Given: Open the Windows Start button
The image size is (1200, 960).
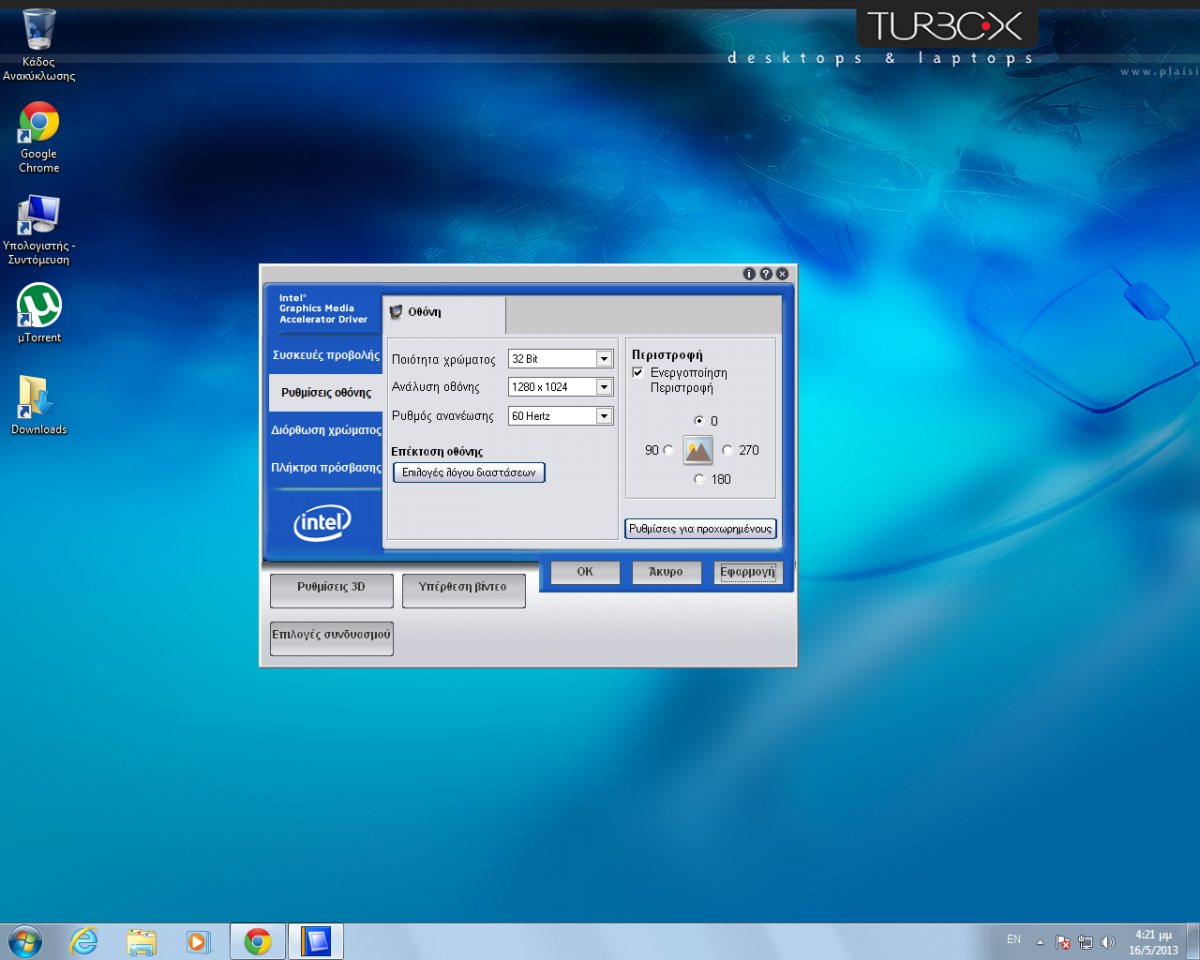Looking at the screenshot, I should tap(24, 941).
